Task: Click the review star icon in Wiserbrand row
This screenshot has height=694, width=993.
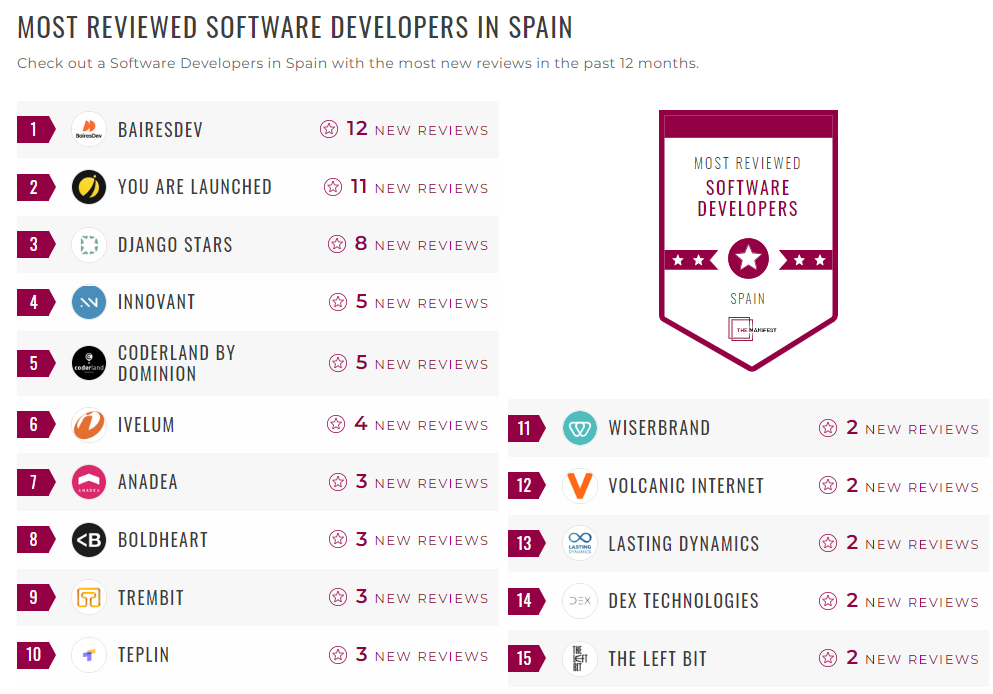Action: [828, 428]
